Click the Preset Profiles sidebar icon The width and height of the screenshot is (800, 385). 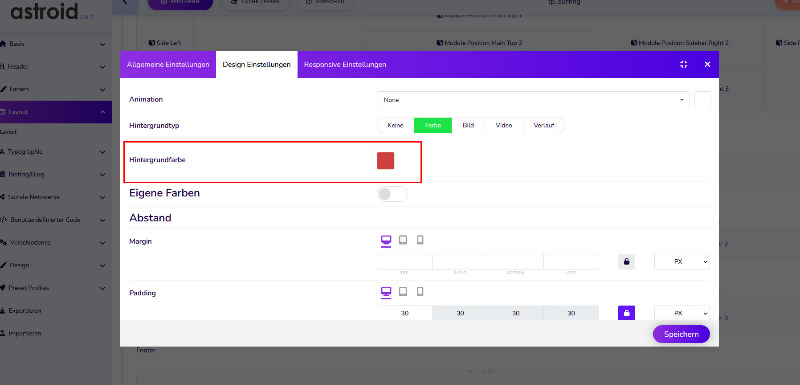(x=3, y=288)
